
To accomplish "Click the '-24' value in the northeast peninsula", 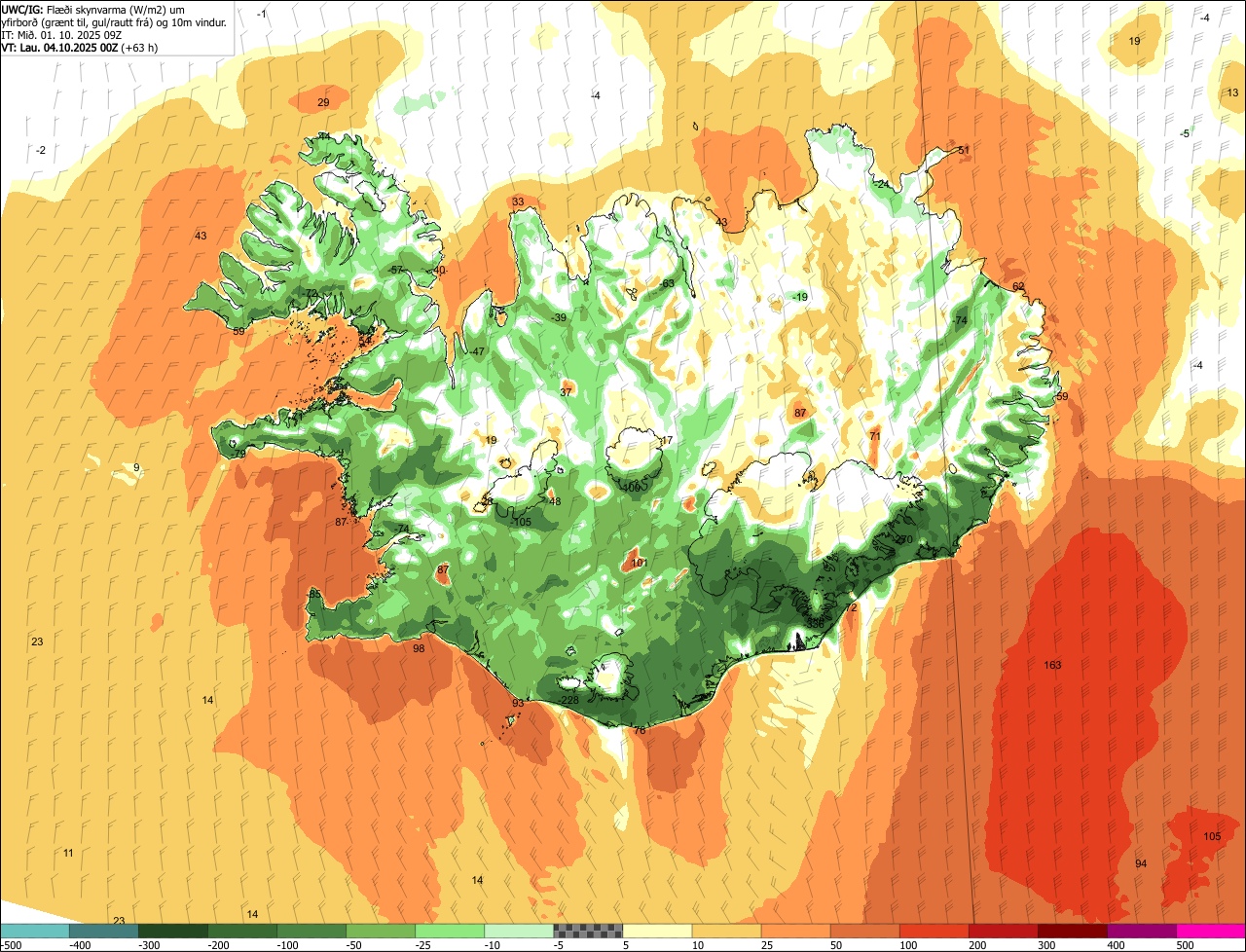I will coord(882,184).
